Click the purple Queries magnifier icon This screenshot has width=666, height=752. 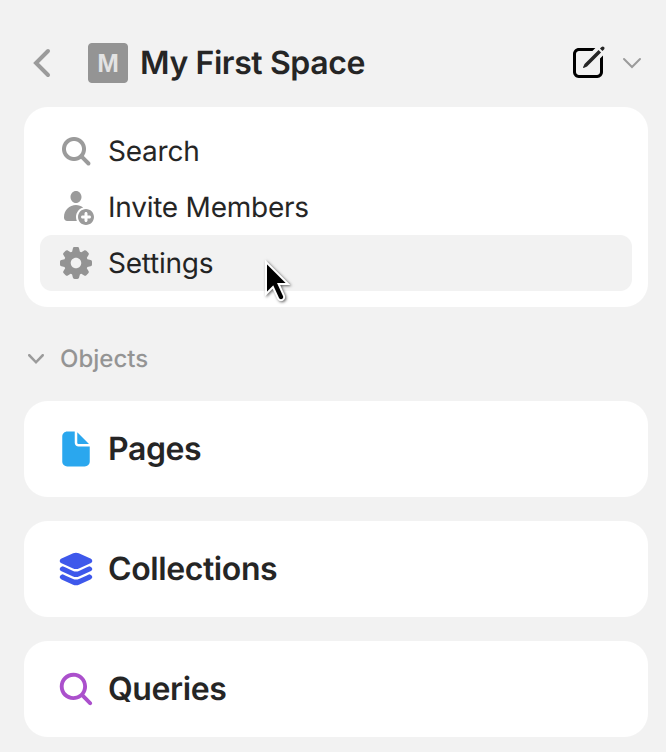coord(76,689)
